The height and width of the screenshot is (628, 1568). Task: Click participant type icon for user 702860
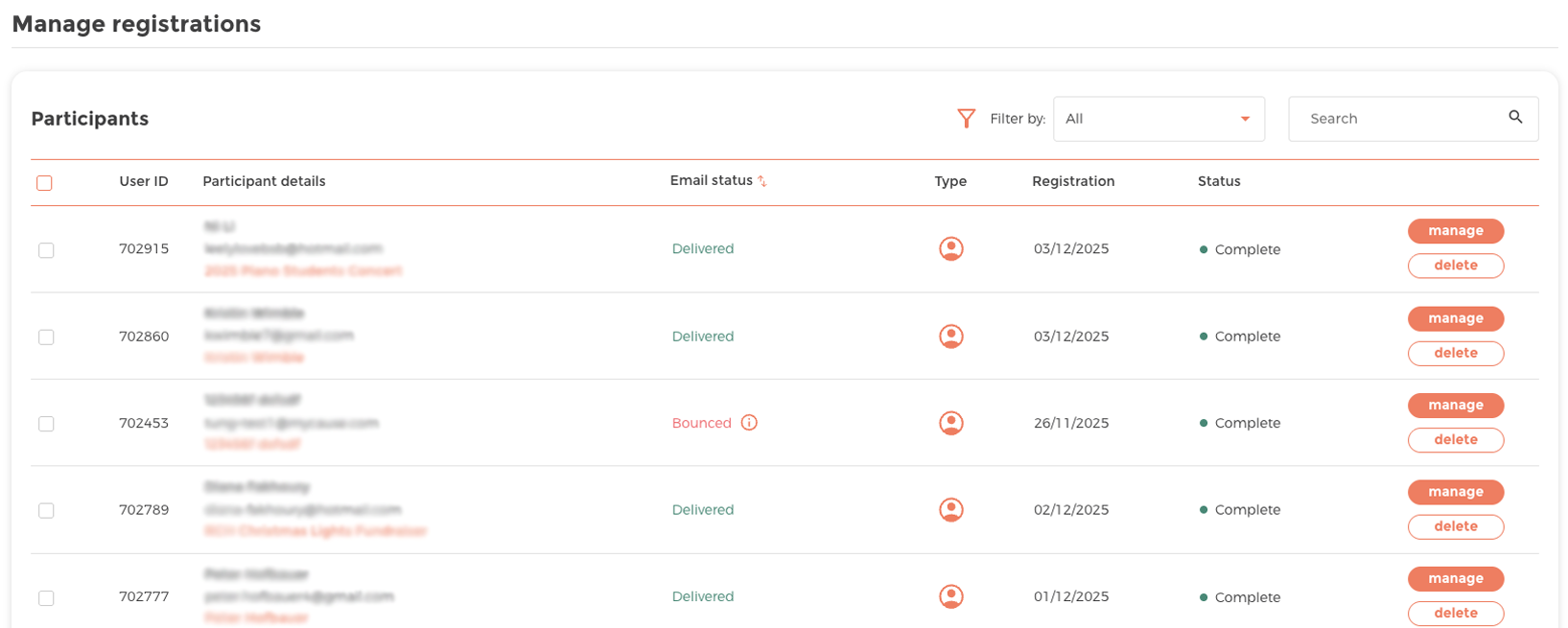[951, 337]
